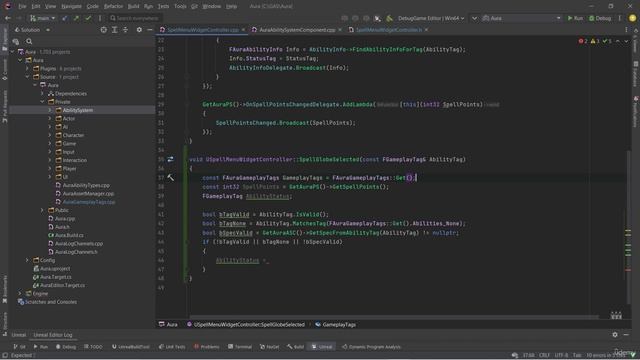Open the Build tool window

(296, 347)
